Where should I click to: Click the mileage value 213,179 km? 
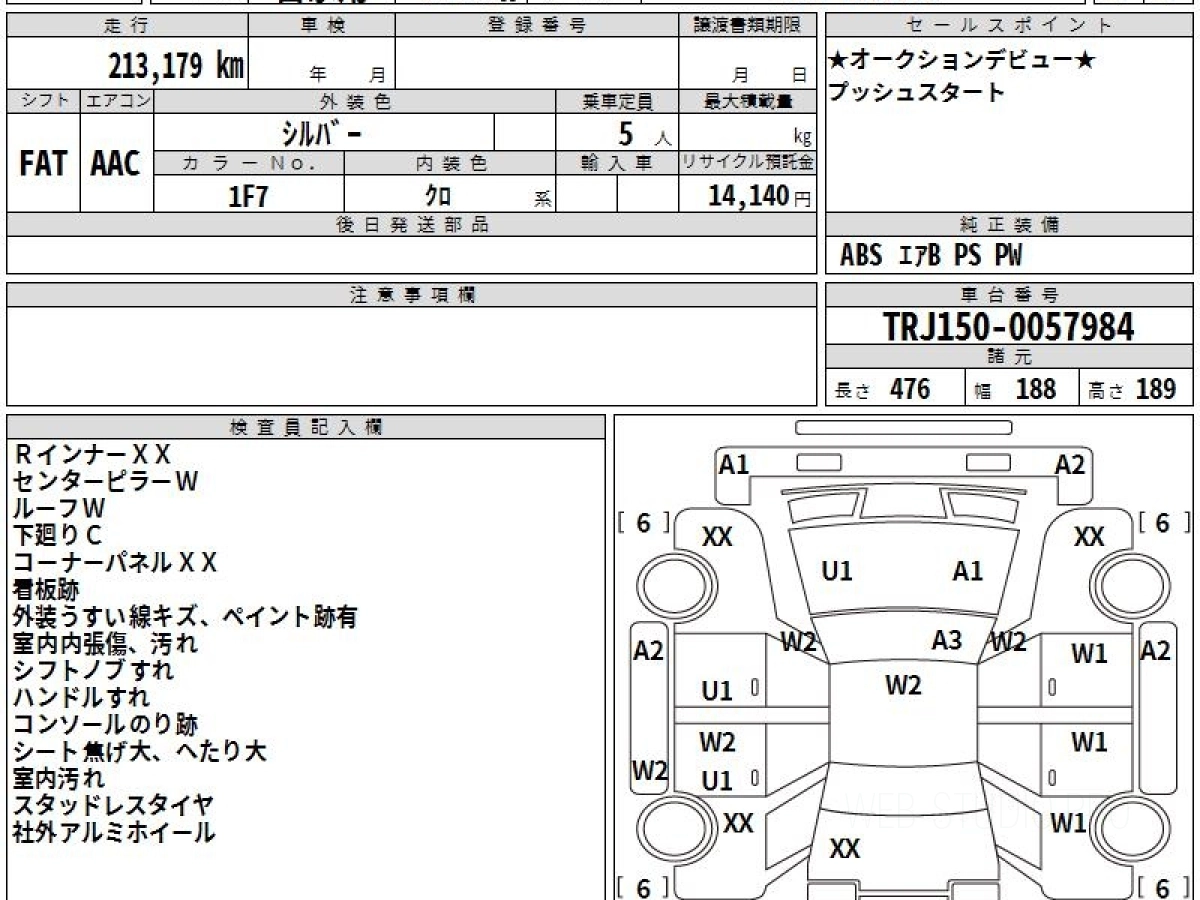click(176, 66)
